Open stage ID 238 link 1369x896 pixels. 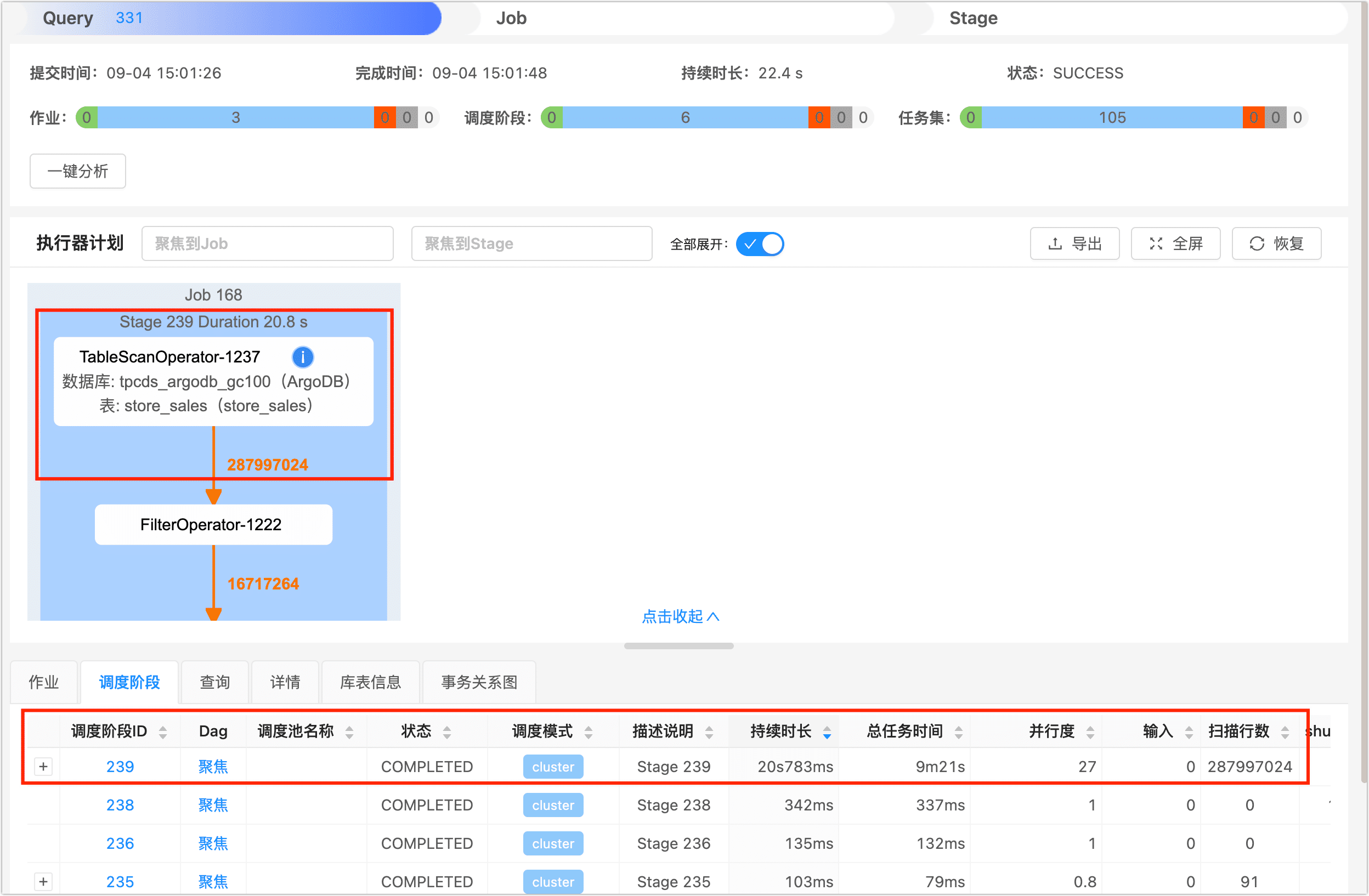pyautogui.click(x=120, y=805)
